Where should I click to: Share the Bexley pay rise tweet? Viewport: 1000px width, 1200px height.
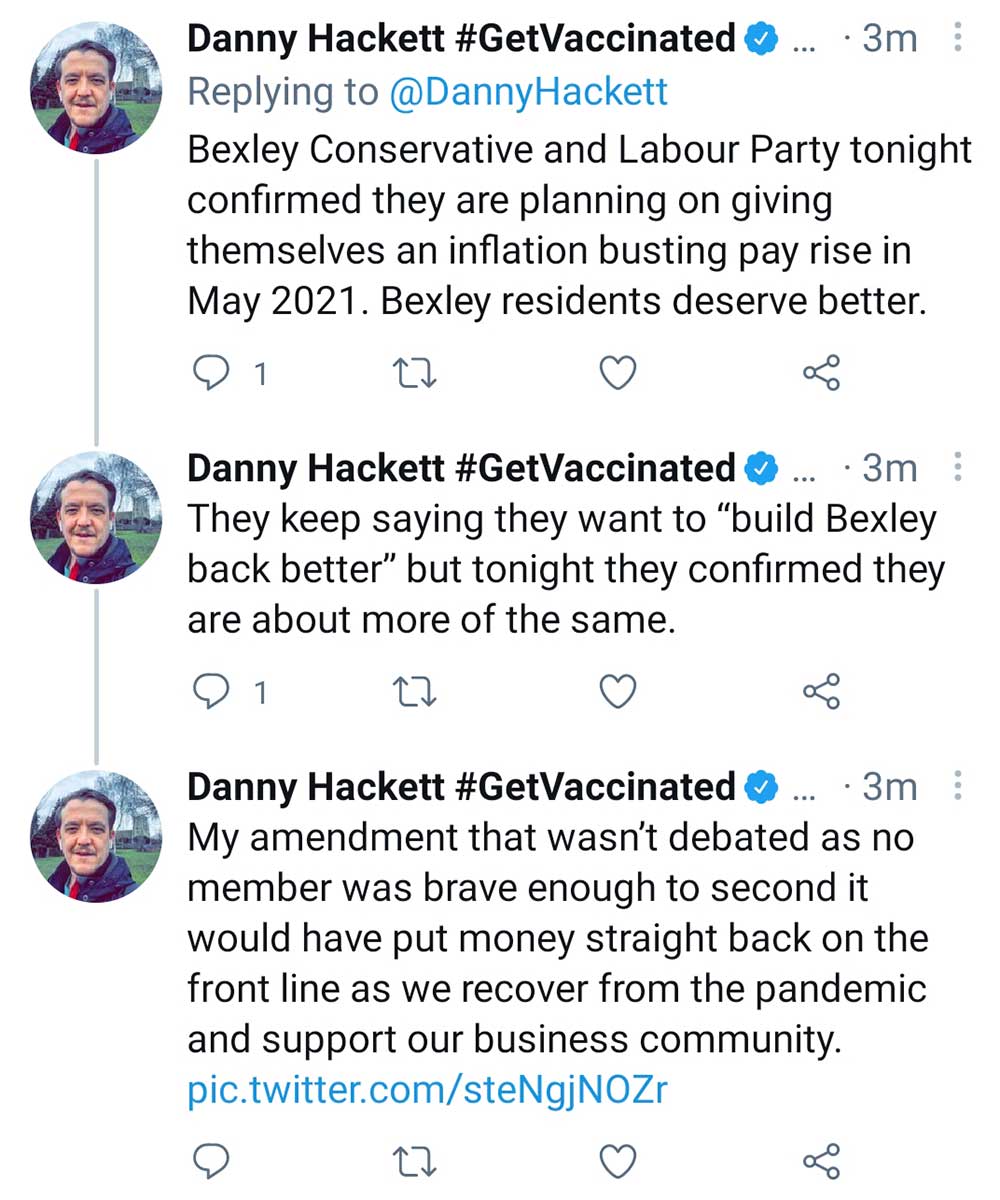click(822, 373)
